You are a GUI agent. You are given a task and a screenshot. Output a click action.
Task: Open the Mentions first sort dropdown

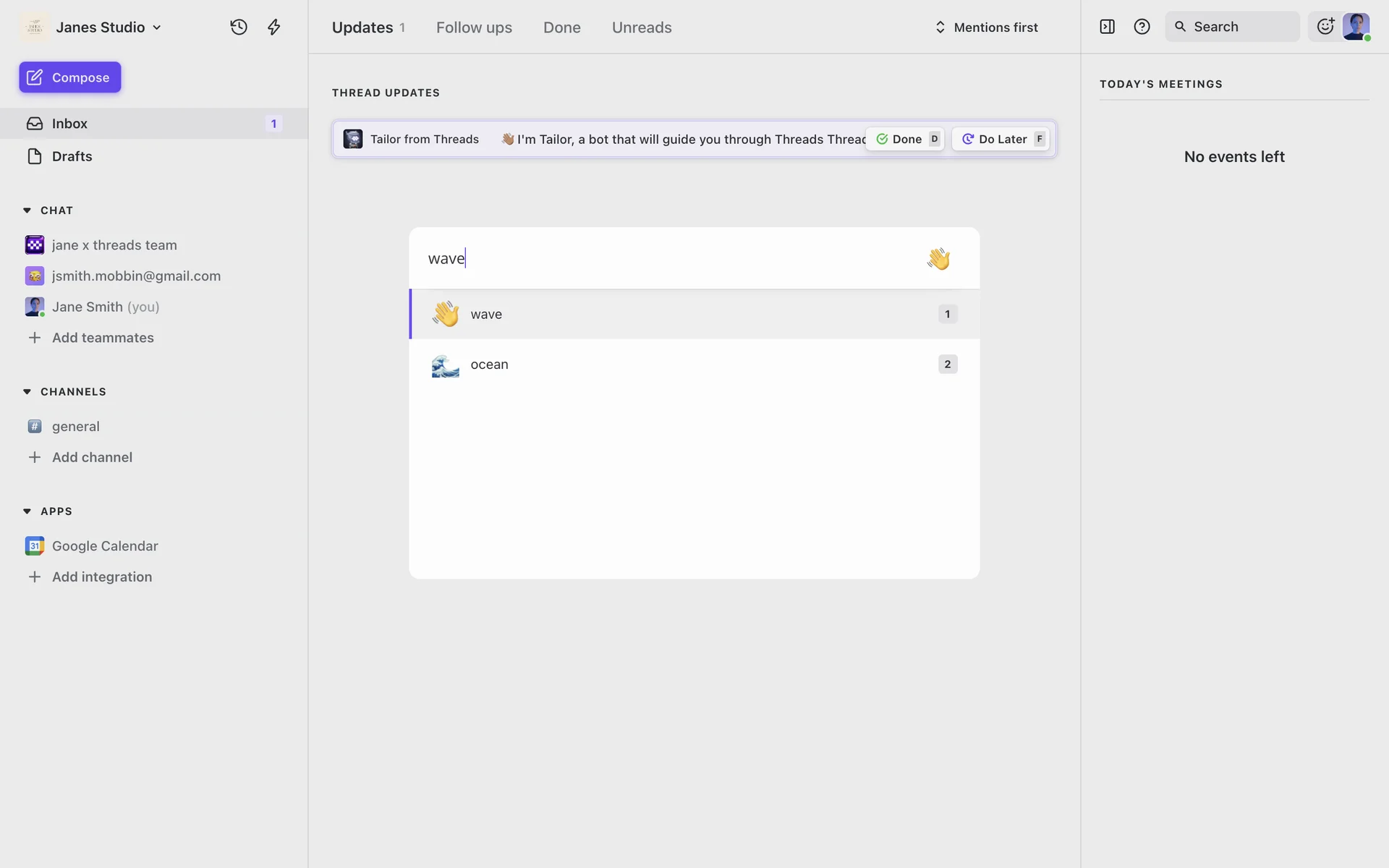987,27
